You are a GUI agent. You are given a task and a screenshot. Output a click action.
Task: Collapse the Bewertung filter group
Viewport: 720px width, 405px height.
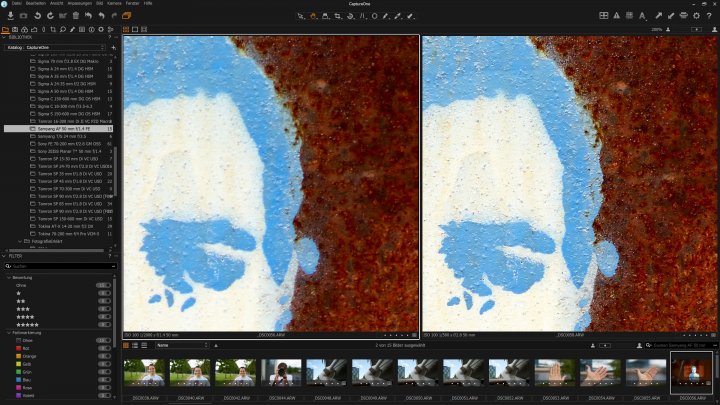tap(9, 278)
